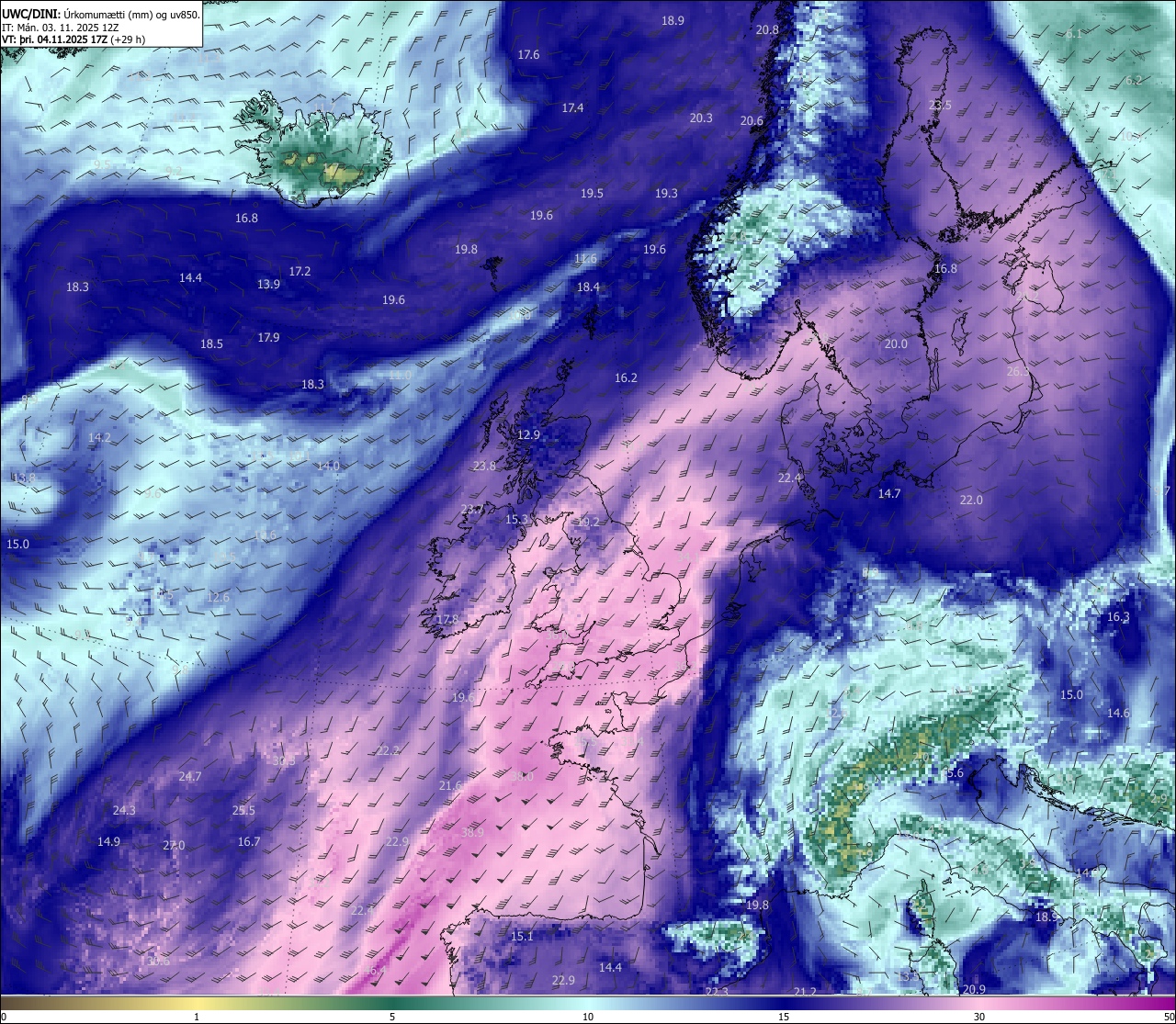Click the 27.0 value label
1176x1024 pixels.
pyautogui.click(x=174, y=846)
